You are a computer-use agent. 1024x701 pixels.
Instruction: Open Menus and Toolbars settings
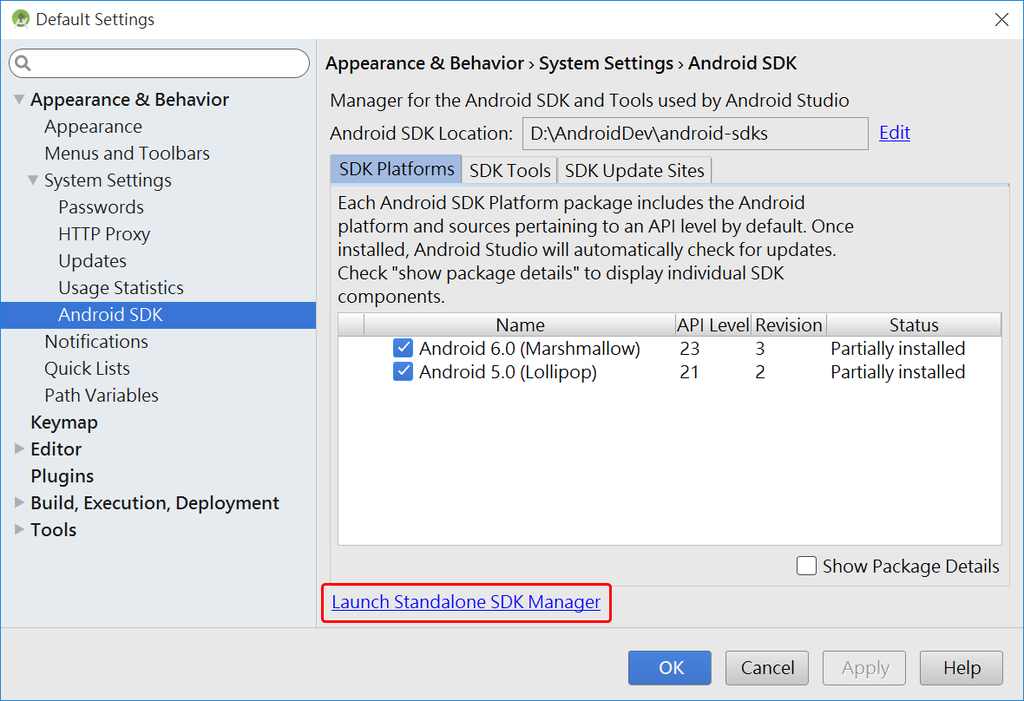point(127,153)
